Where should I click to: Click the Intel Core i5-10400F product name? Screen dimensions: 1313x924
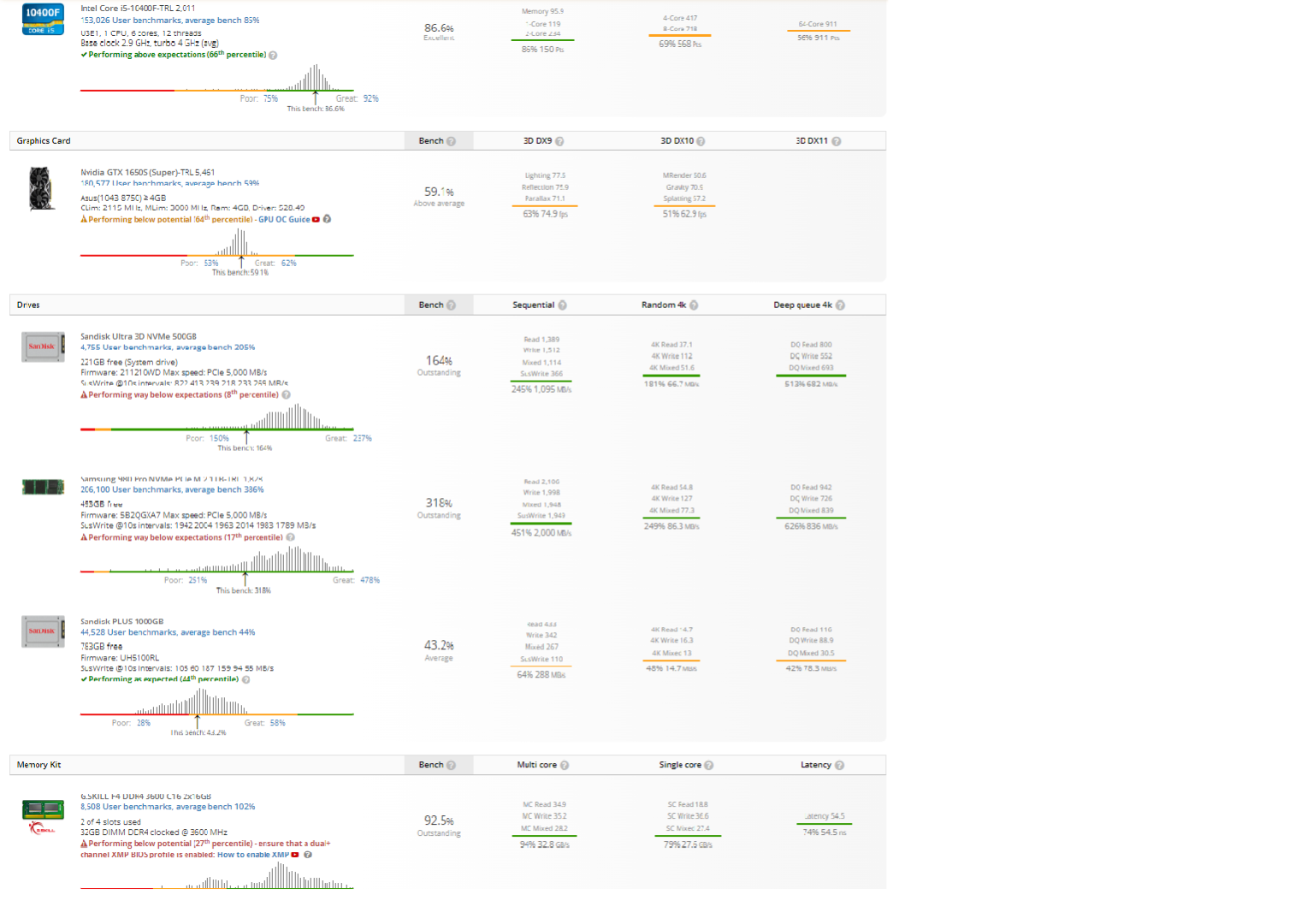pyautogui.click(x=138, y=9)
